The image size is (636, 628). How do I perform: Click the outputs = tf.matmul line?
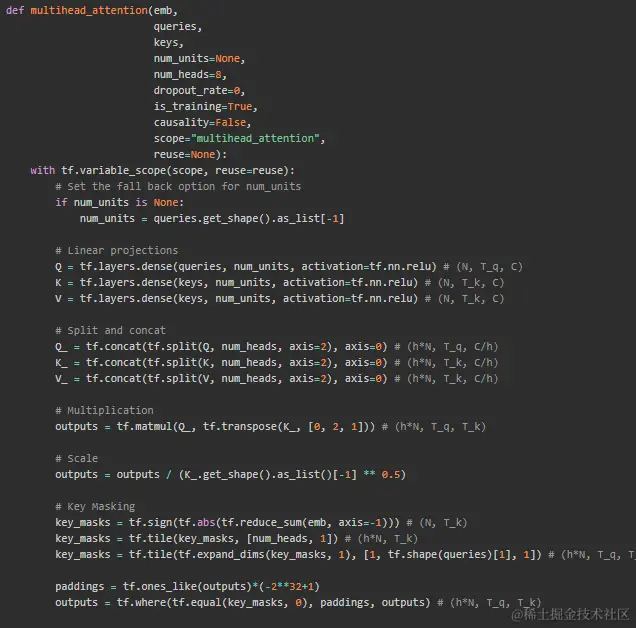(x=271, y=427)
